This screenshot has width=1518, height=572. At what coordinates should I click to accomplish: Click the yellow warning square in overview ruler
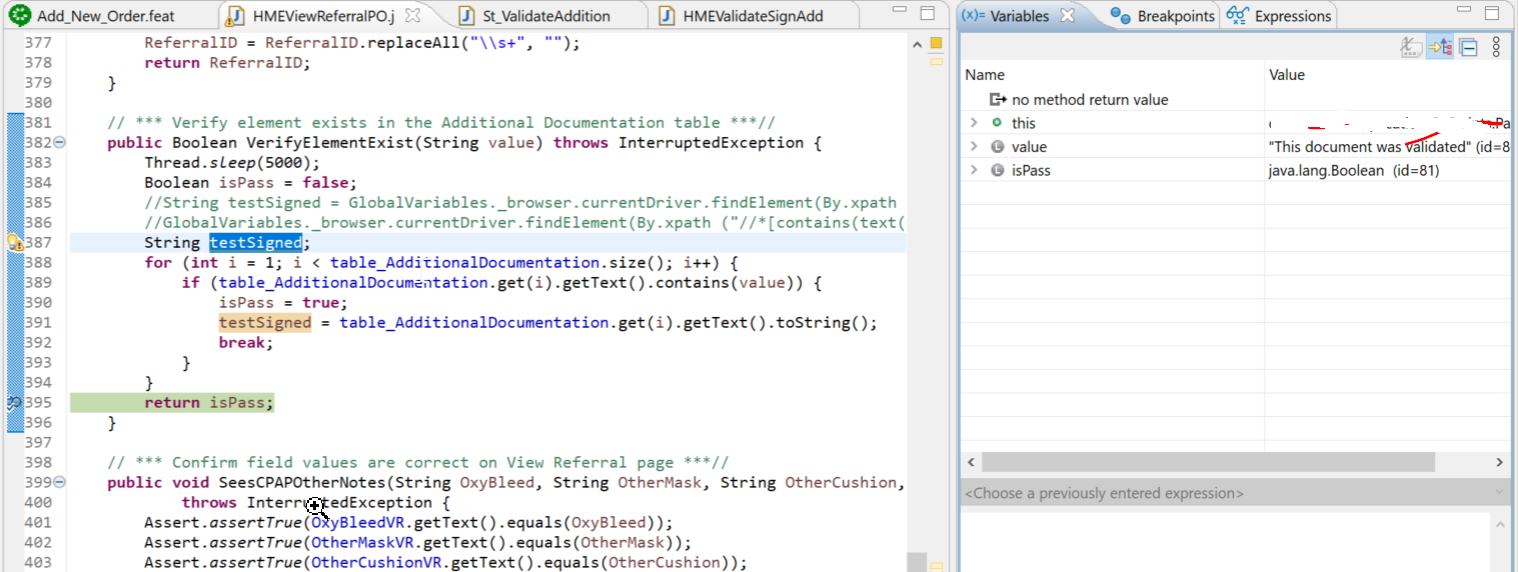click(937, 43)
